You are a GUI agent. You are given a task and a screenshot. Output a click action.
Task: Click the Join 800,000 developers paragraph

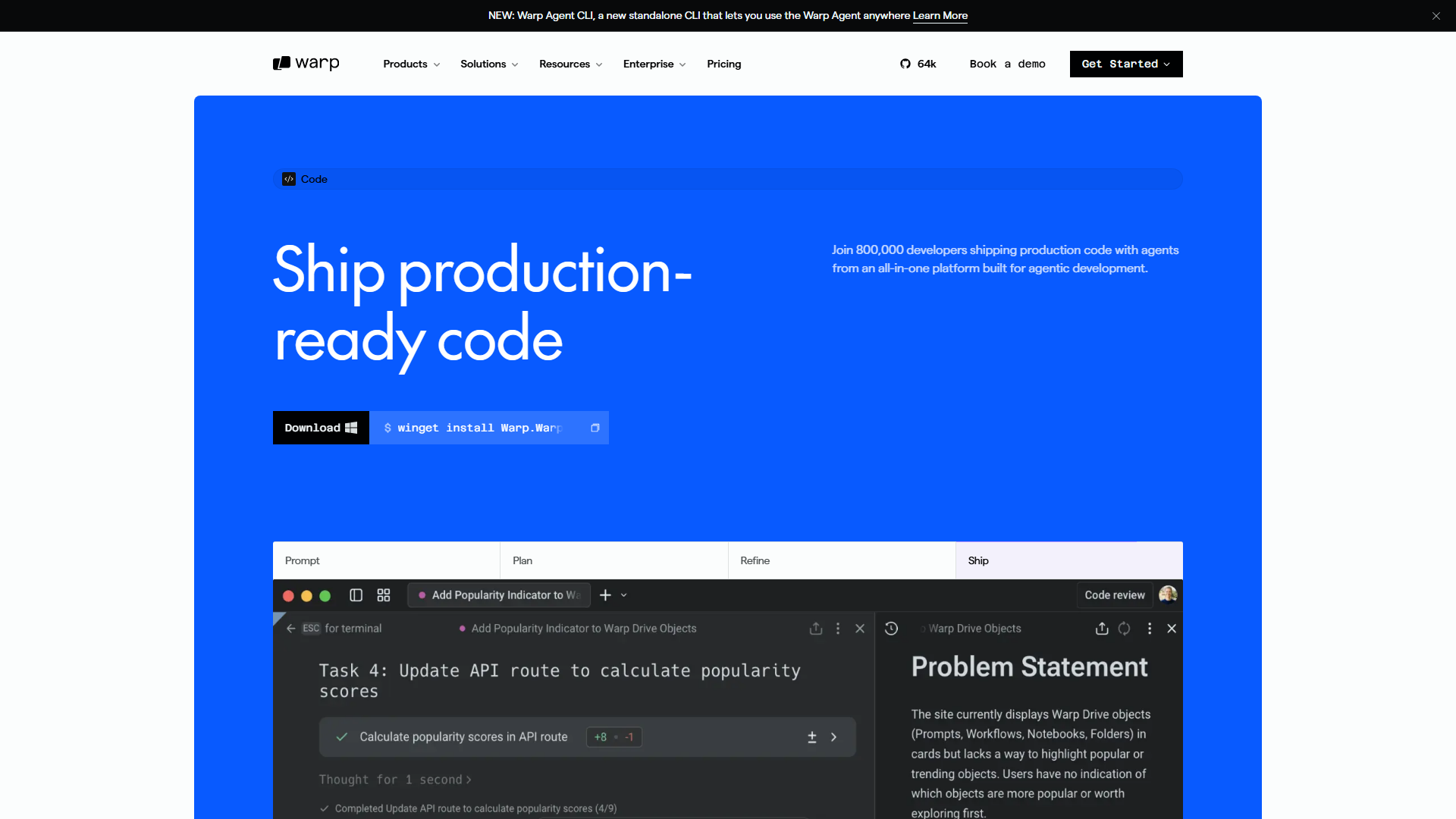(1006, 259)
